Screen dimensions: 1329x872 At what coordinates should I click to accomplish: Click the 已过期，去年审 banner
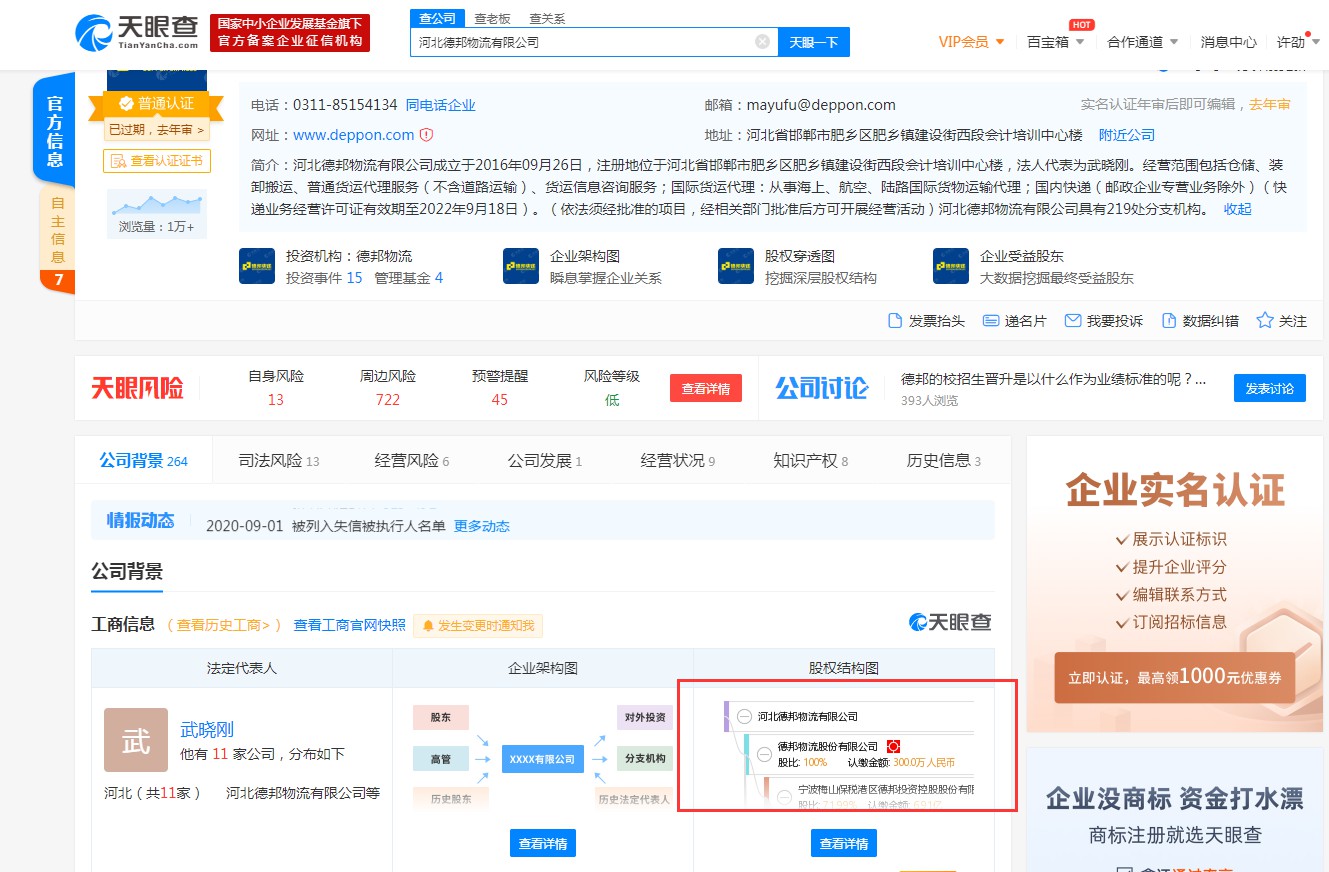(157, 130)
